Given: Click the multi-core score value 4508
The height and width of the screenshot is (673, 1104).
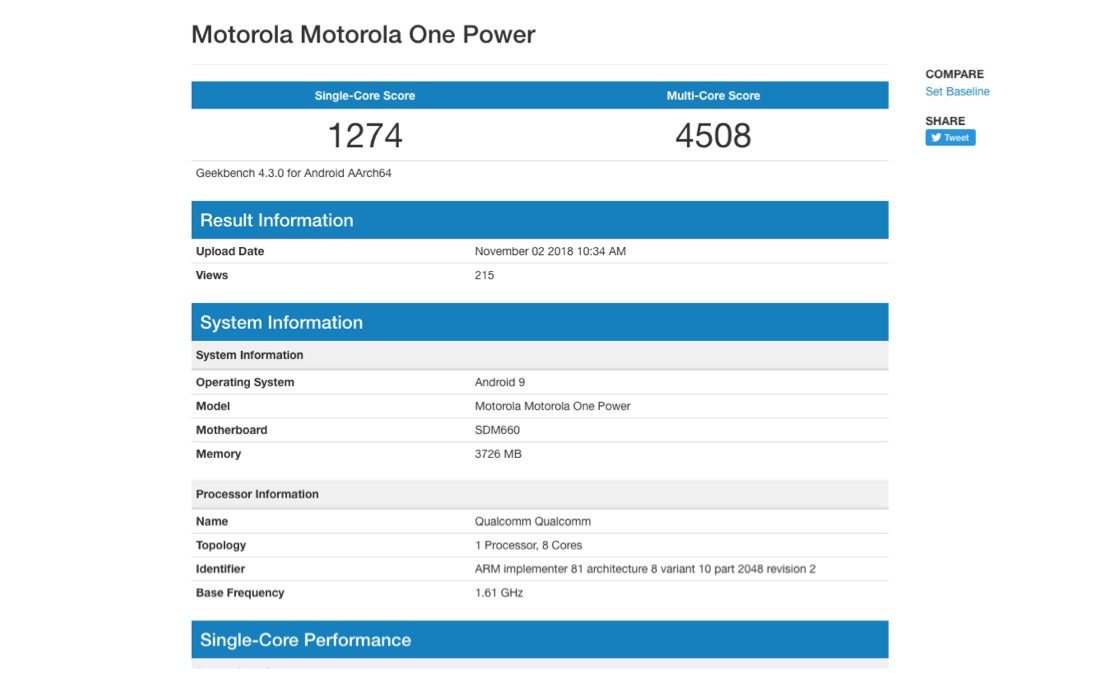Looking at the screenshot, I should pyautogui.click(x=713, y=135).
